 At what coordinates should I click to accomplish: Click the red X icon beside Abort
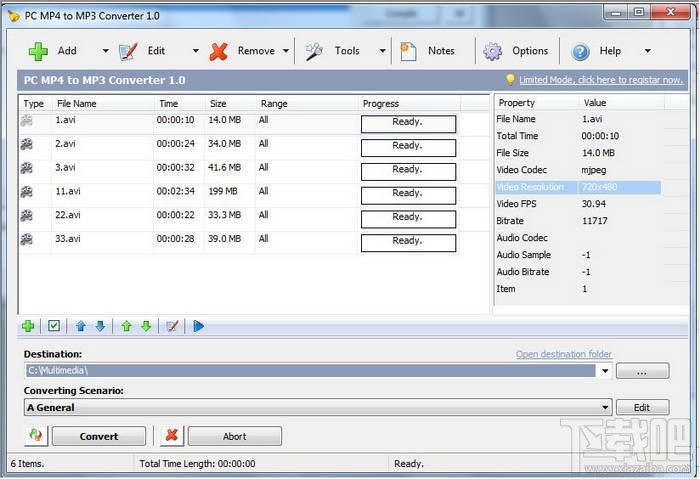coord(171,435)
